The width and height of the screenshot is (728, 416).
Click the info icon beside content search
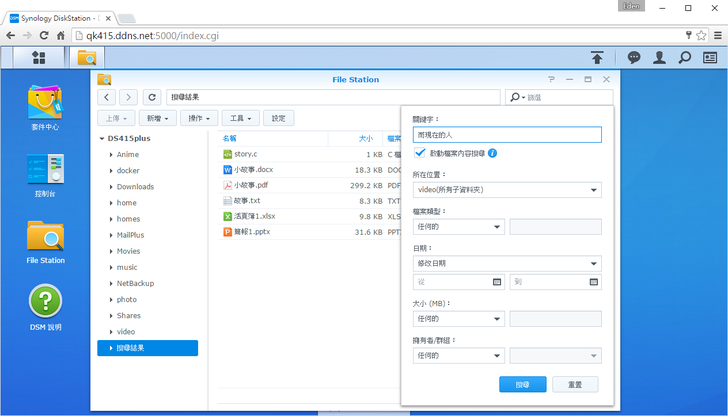[x=493, y=153]
